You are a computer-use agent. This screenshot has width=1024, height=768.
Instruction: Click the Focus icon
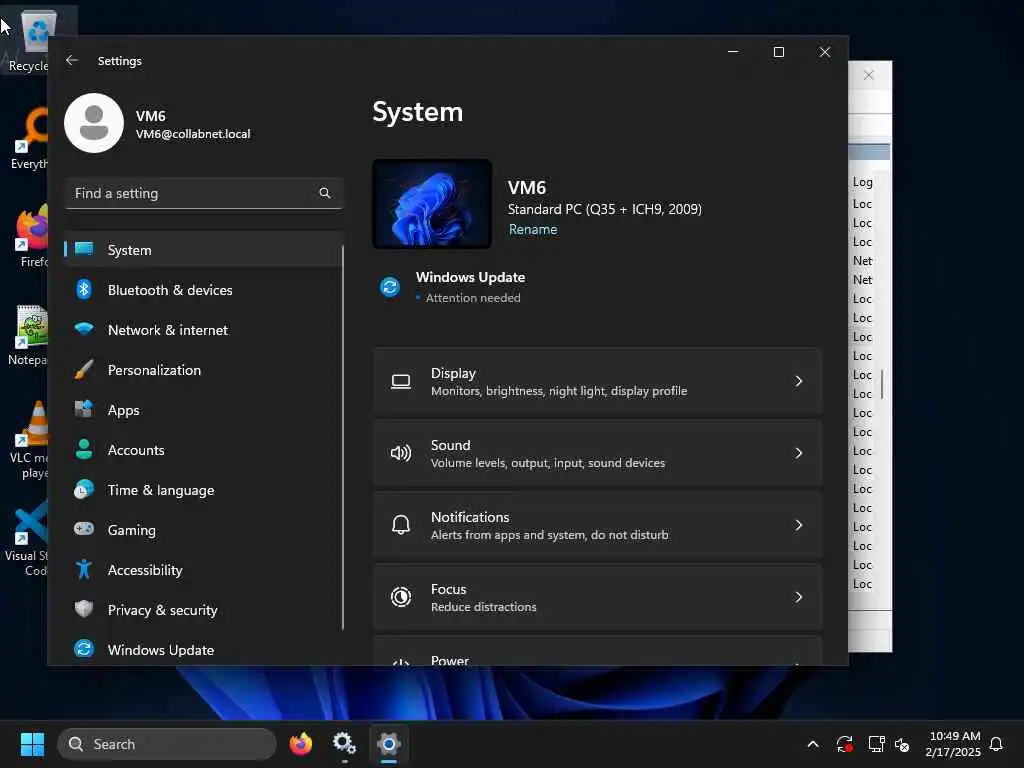tap(401, 597)
